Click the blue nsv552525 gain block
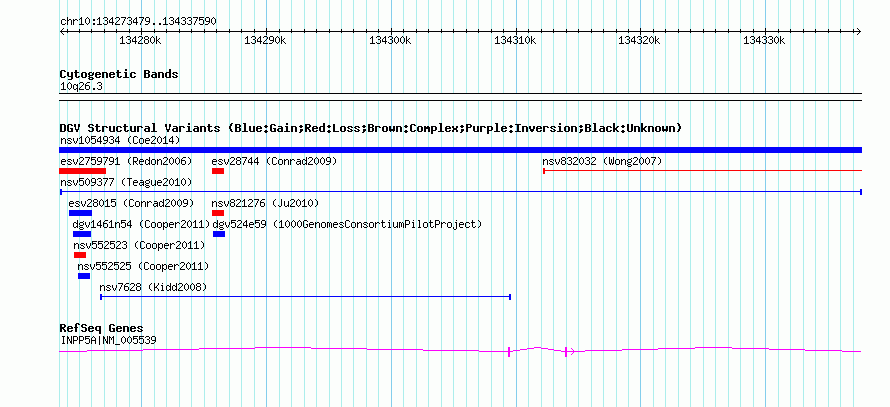Image resolution: width=890 pixels, height=407 pixels. (x=84, y=276)
